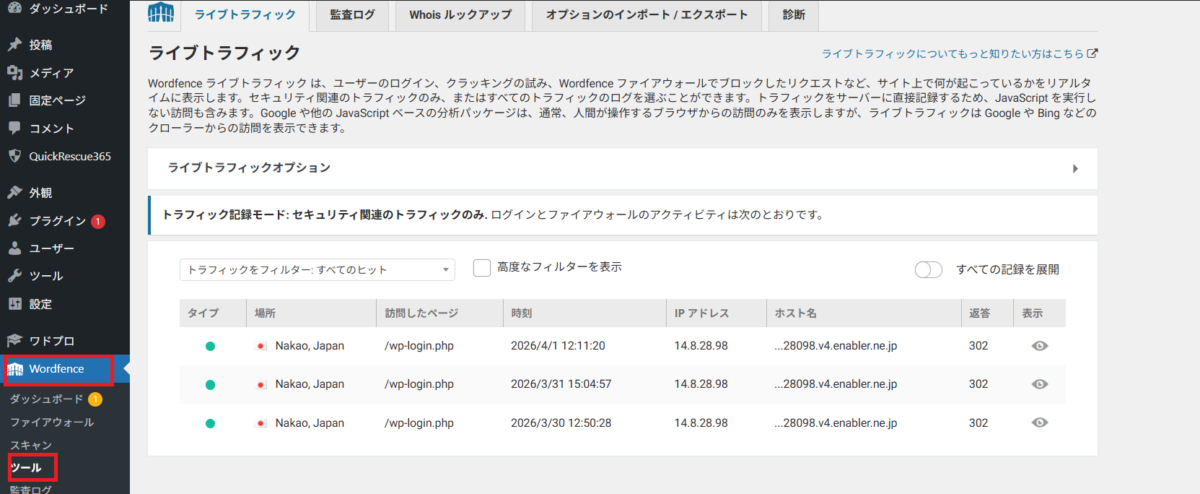Click the shield icon beside QuickRescue365
The height and width of the screenshot is (494, 1200).
(x=15, y=156)
